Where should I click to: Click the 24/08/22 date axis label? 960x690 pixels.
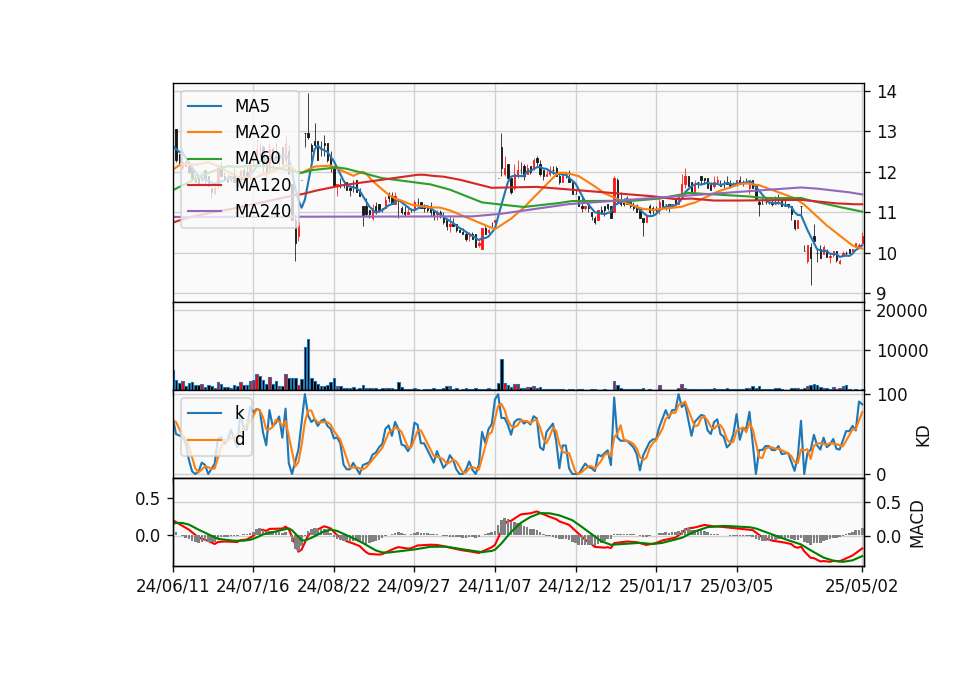tap(334, 586)
